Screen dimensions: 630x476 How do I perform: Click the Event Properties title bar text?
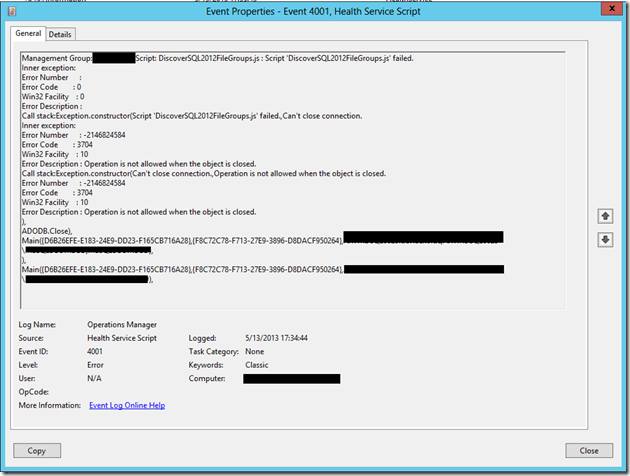(314, 9)
